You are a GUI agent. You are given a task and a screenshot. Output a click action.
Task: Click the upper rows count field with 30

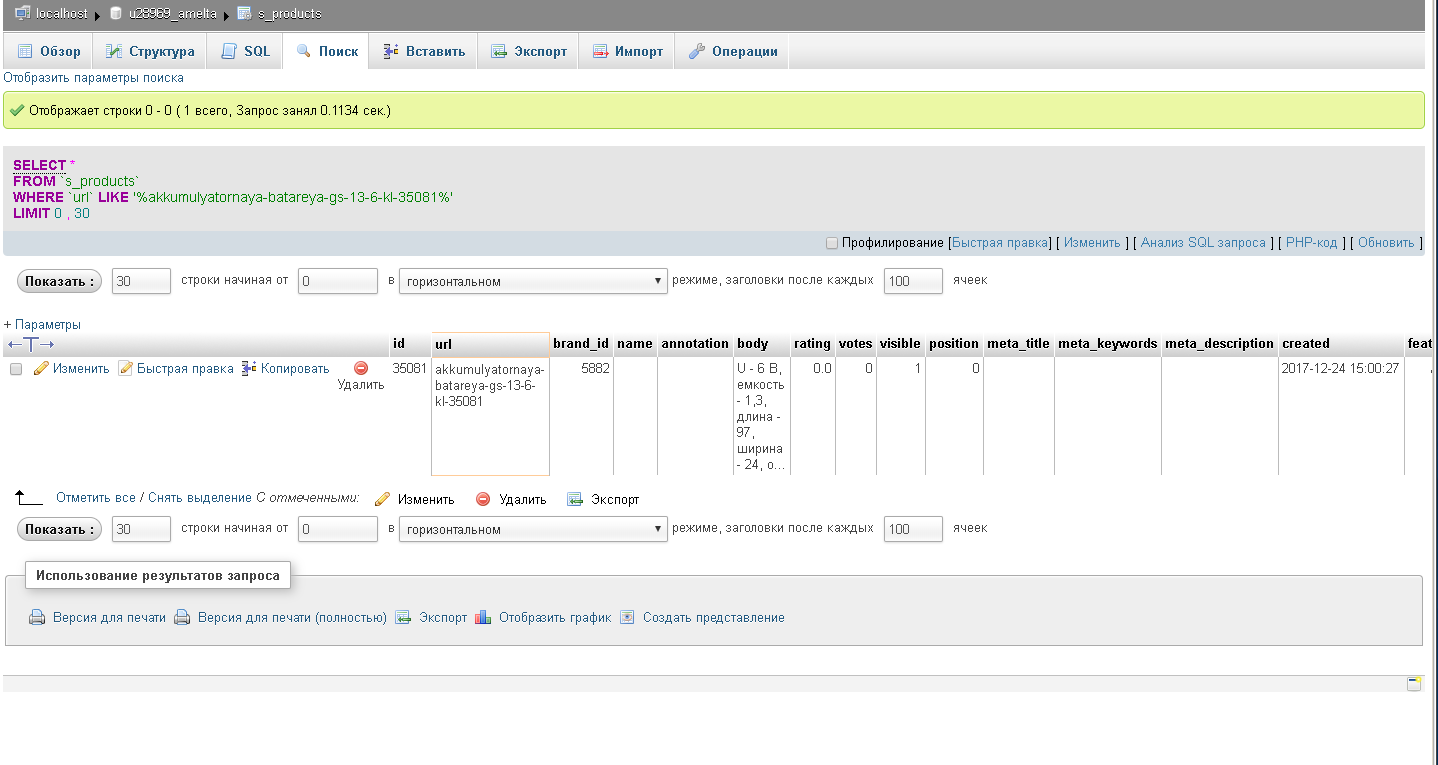[x=141, y=281]
